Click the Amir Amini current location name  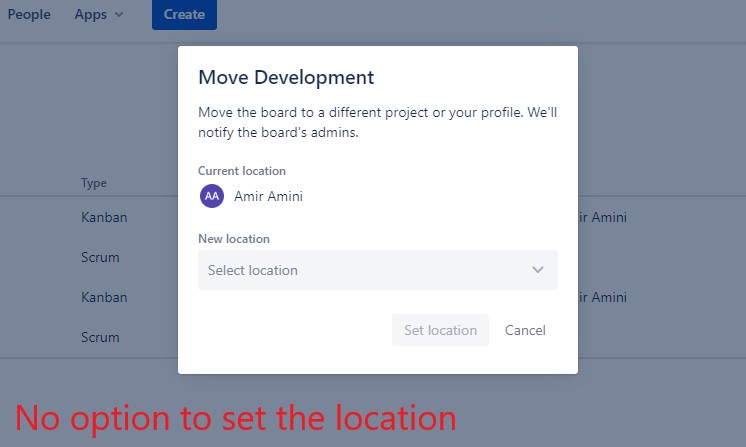(268, 196)
